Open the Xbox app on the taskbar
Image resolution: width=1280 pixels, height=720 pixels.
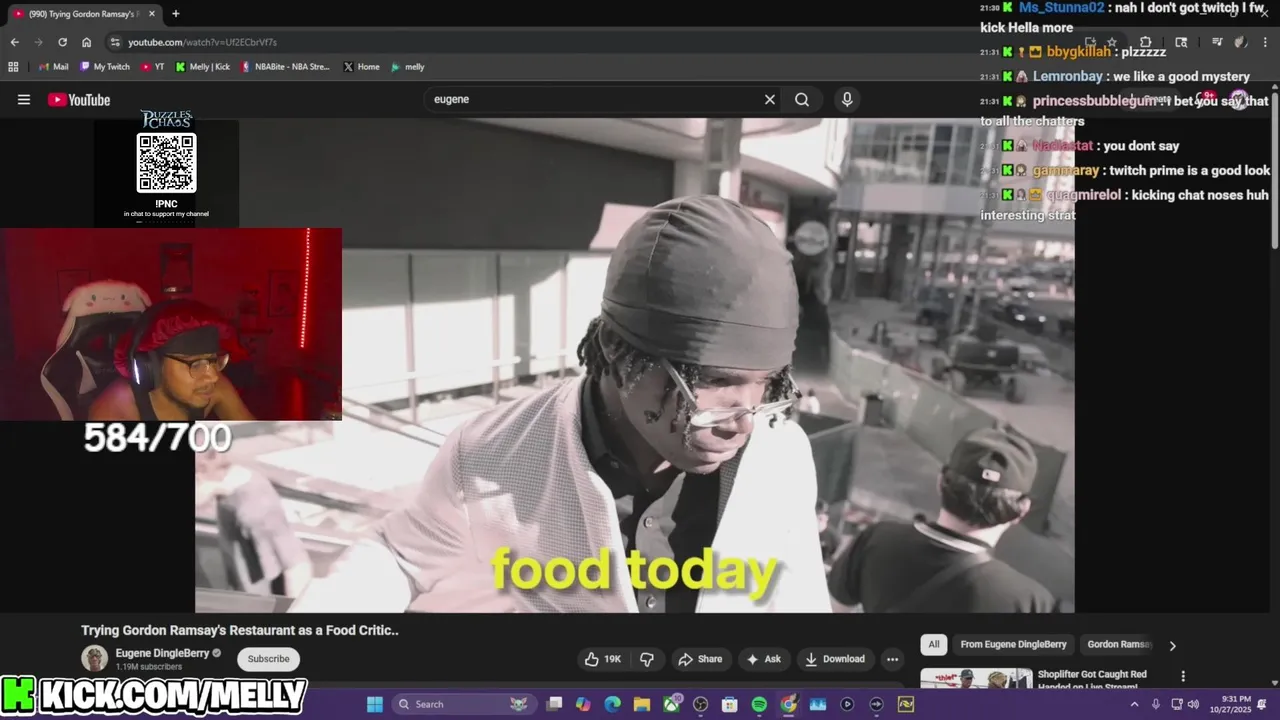tap(671, 704)
